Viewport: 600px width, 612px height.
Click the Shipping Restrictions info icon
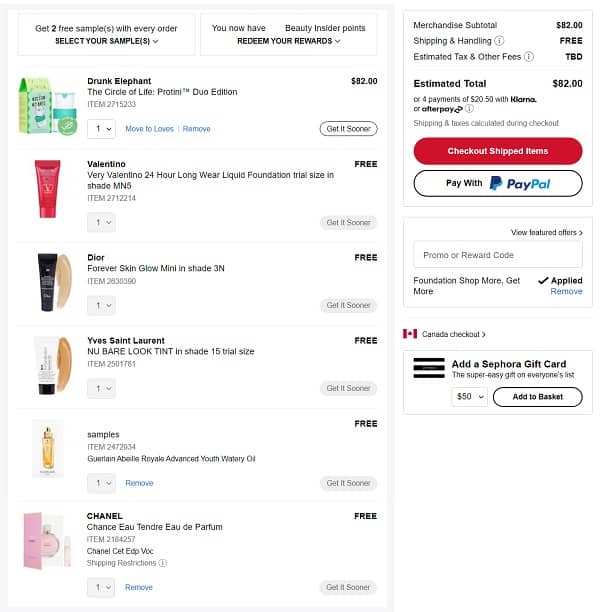[163, 563]
